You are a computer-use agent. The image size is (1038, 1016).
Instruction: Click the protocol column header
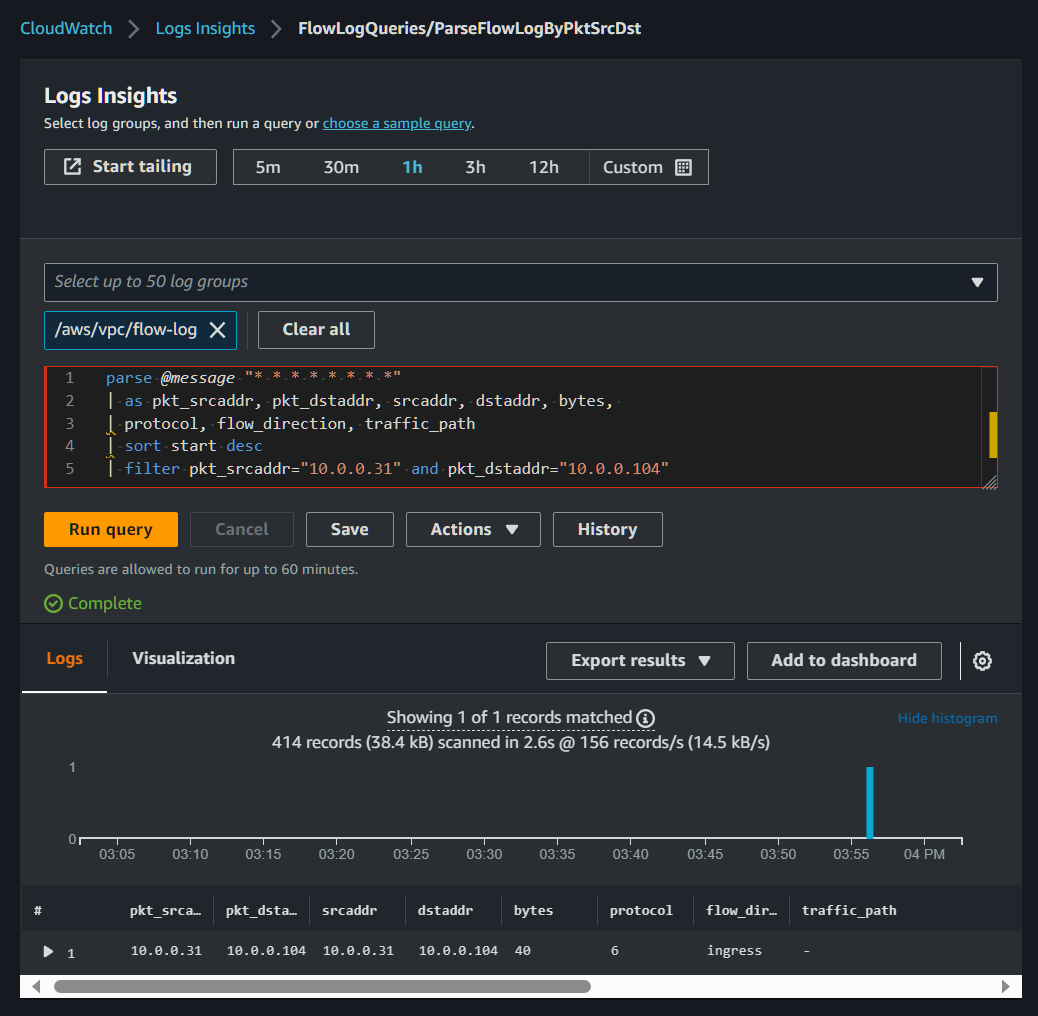pyautogui.click(x=641, y=911)
